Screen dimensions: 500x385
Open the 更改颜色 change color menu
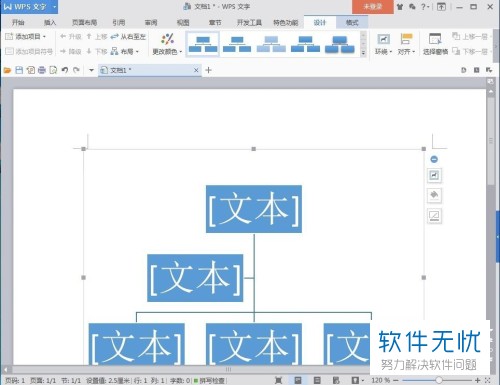pyautogui.click(x=167, y=44)
